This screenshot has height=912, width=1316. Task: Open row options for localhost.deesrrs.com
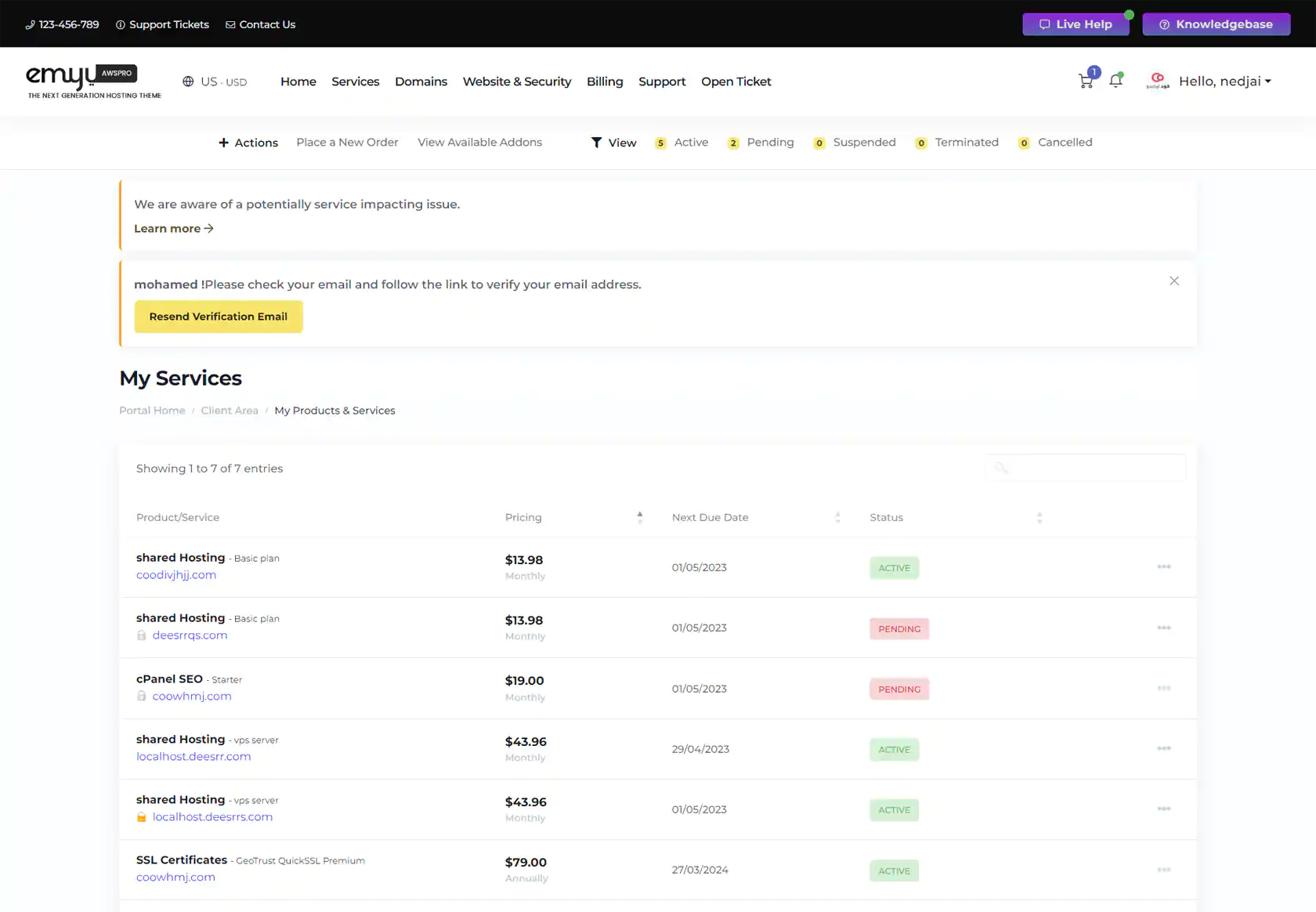[x=1164, y=809]
